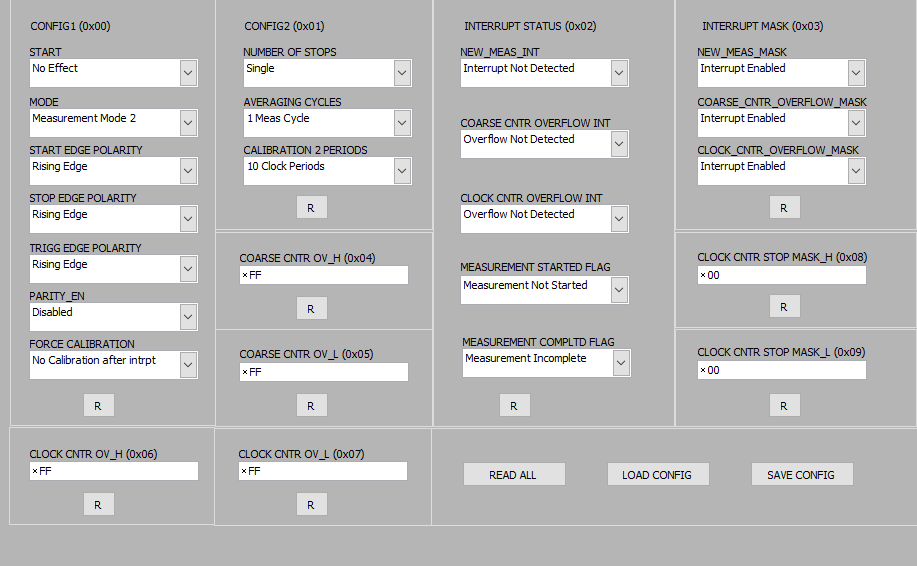This screenshot has width=917, height=566.
Task: Click the SAVE CONFIG button
Action: click(801, 475)
